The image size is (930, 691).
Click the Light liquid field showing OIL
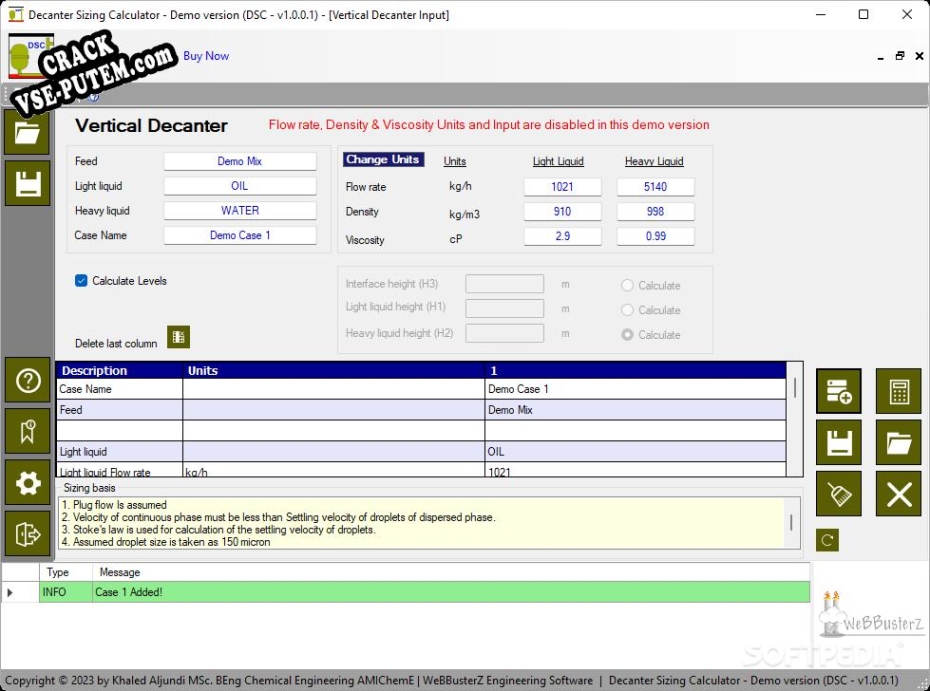click(x=240, y=186)
